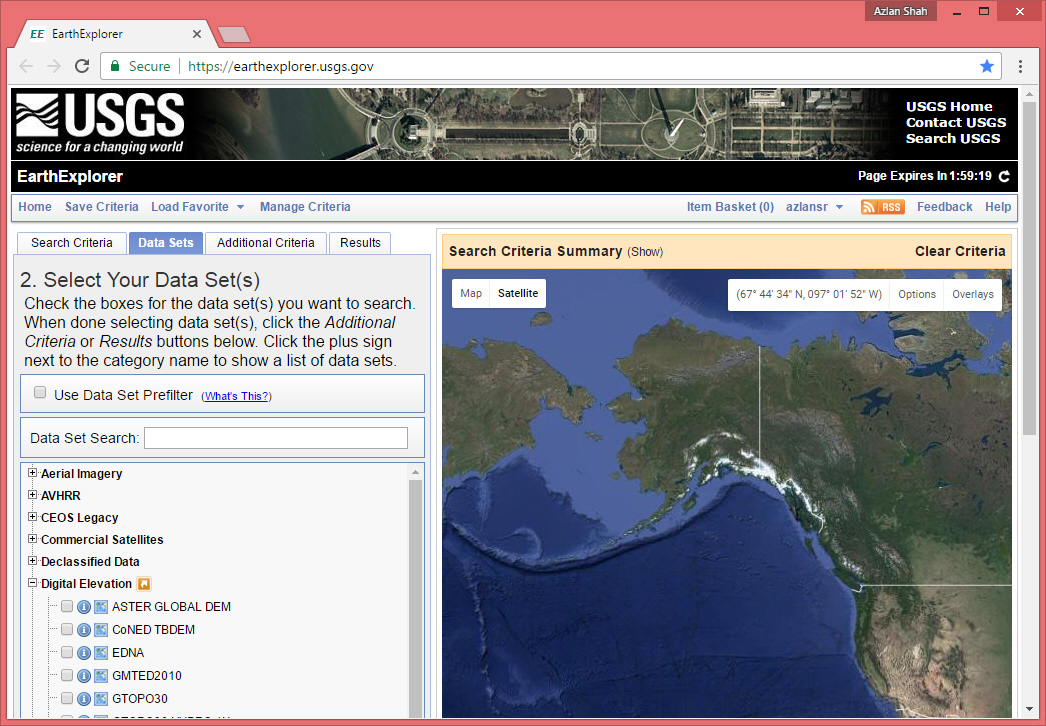Switch map to Satellite view
The height and width of the screenshot is (726, 1046).
point(518,294)
